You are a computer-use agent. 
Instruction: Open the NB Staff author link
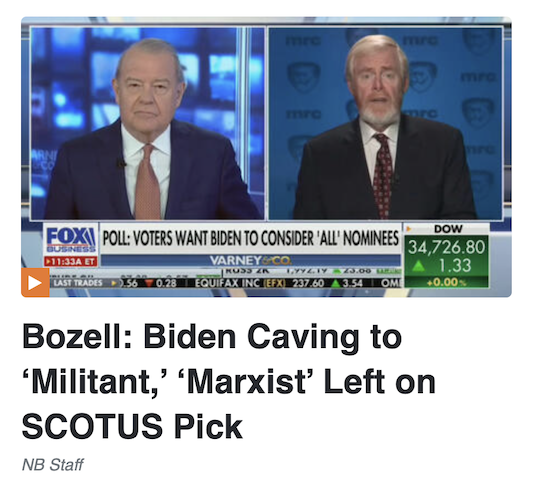(x=53, y=465)
